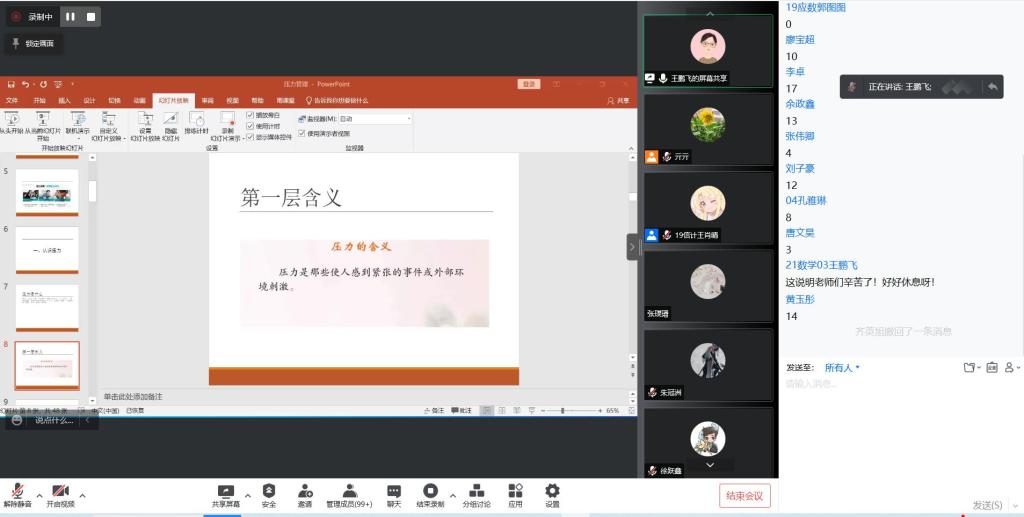Image resolution: width=1024 pixels, height=517 pixels.
Task: Expand the arrow next to 开启视频
Action: [x=82, y=495]
